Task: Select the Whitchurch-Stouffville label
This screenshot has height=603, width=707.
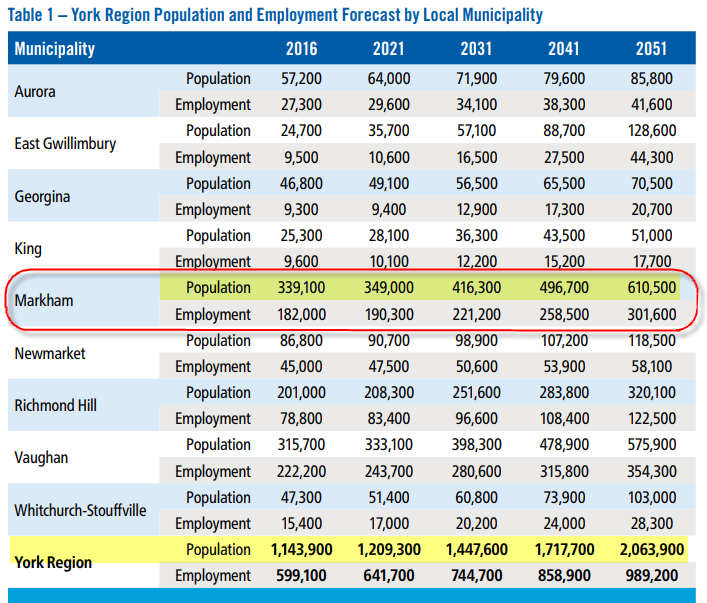Action: 80,510
